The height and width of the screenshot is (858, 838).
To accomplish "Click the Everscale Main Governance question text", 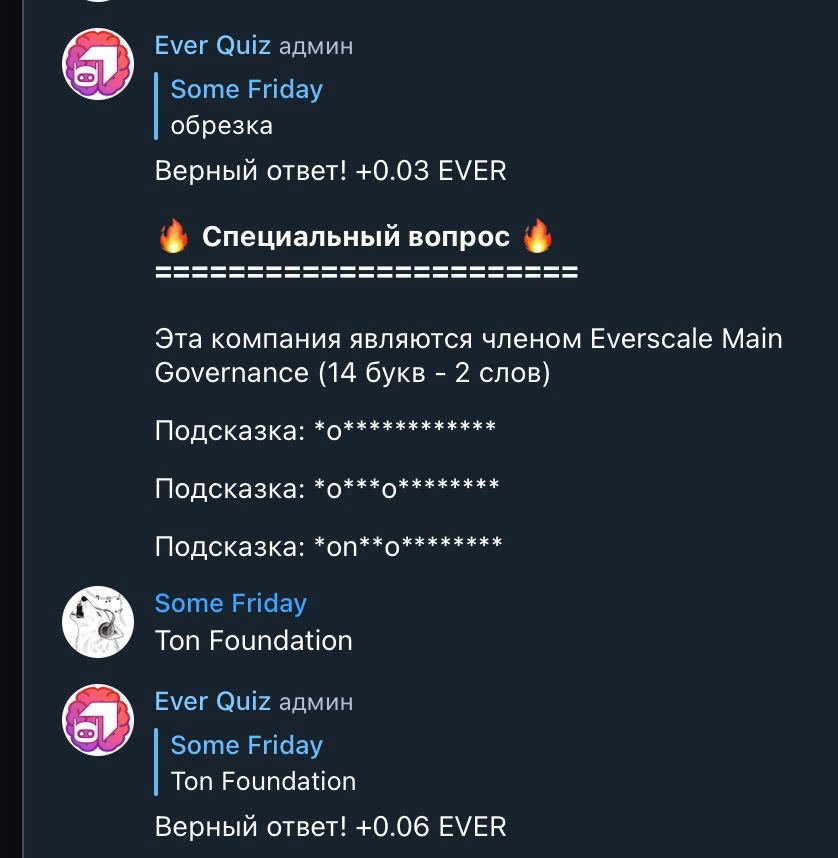I will [468, 356].
